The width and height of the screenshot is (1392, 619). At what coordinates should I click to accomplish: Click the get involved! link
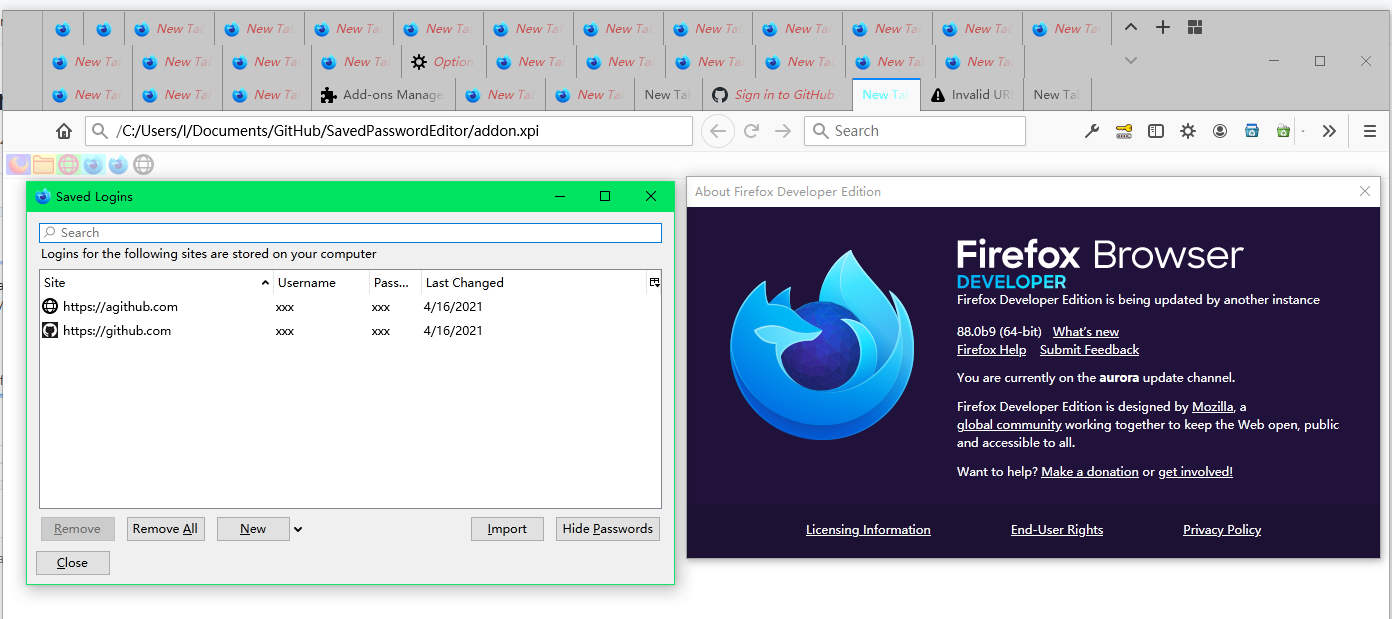coord(1195,472)
